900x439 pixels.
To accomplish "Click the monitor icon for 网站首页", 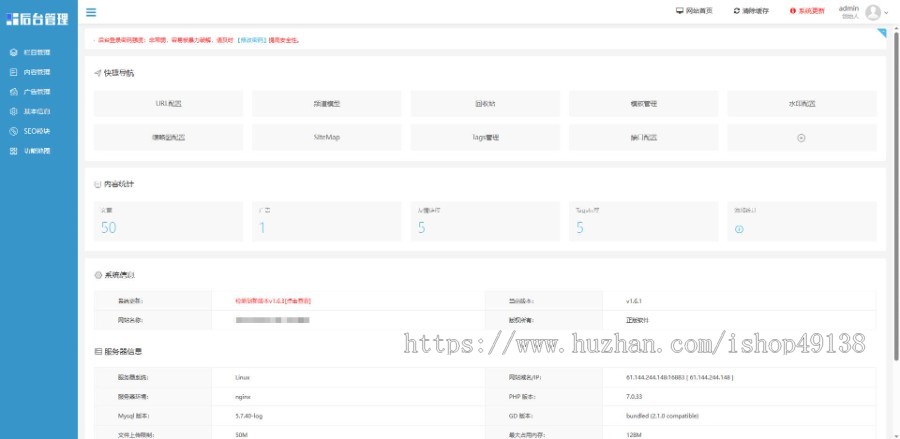I will click(x=680, y=11).
